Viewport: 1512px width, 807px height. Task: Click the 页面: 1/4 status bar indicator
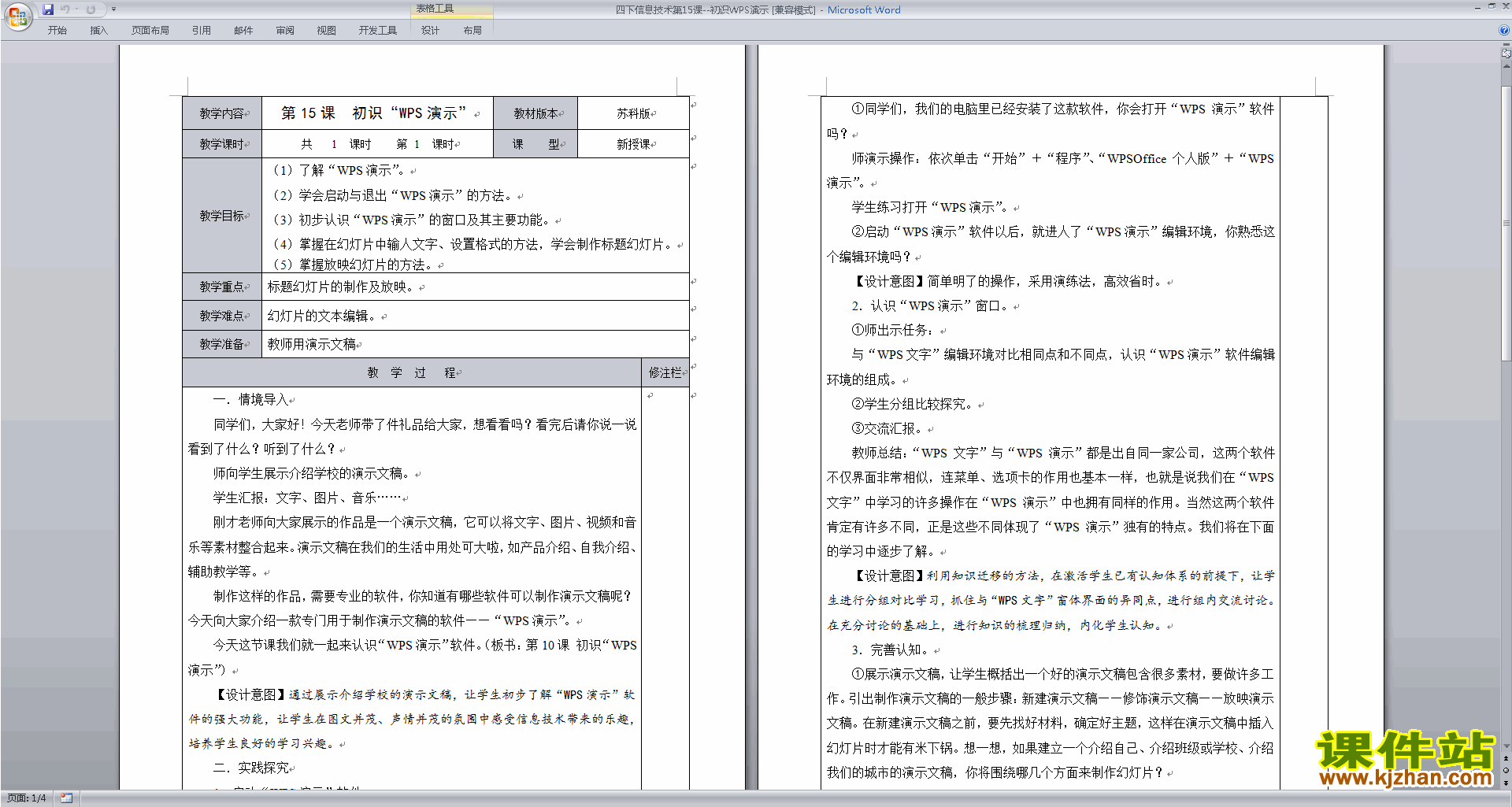tap(27, 798)
